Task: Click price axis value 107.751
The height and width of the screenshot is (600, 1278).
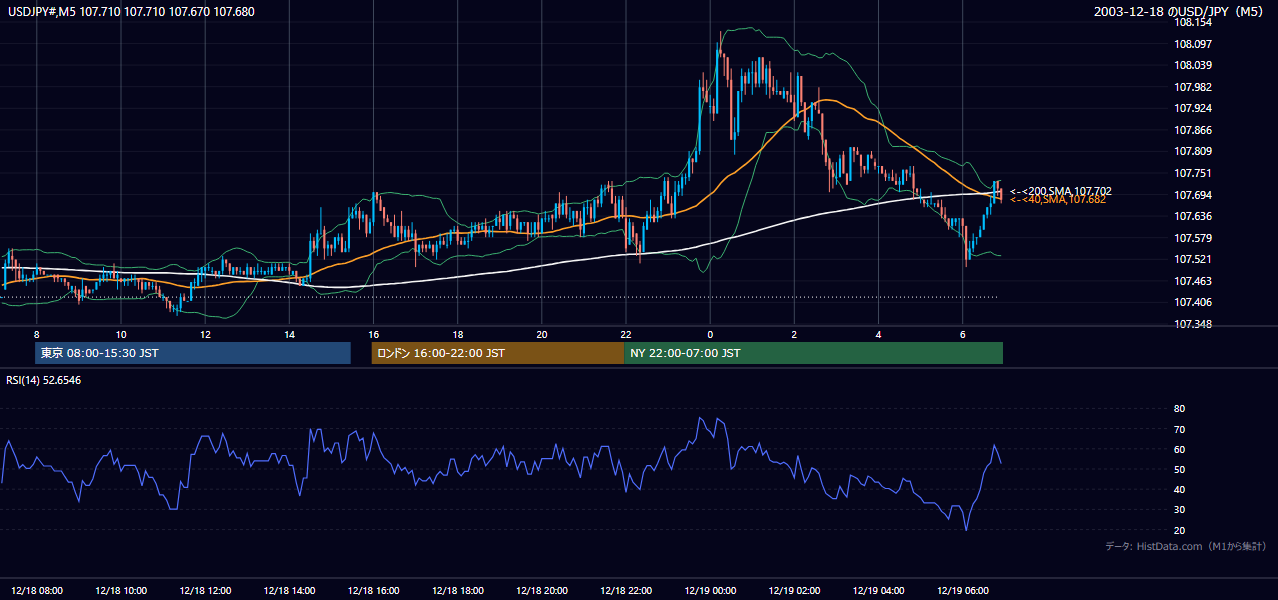Action: 1193,173
